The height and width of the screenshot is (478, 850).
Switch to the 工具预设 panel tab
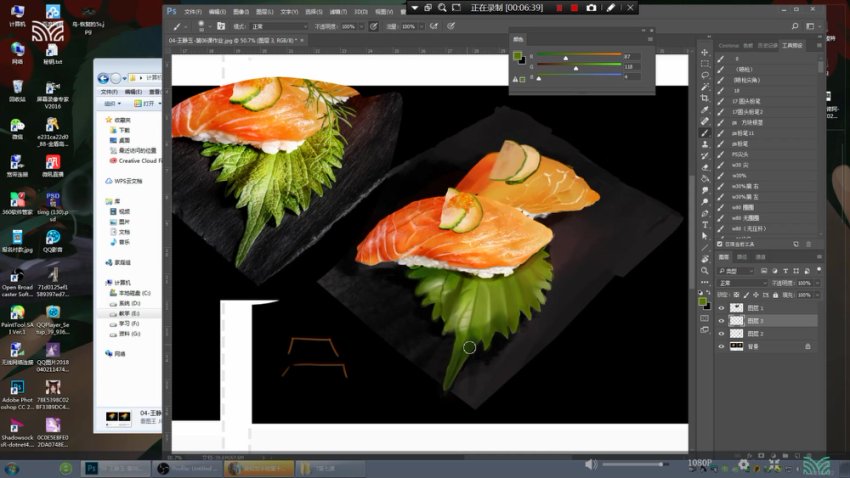point(794,45)
